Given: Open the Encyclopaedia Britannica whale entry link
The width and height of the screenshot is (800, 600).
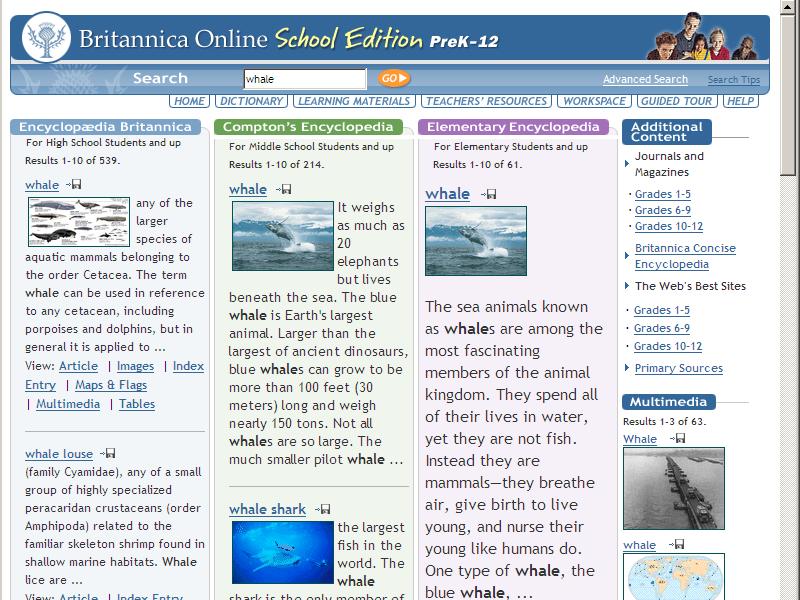Looking at the screenshot, I should [42, 185].
